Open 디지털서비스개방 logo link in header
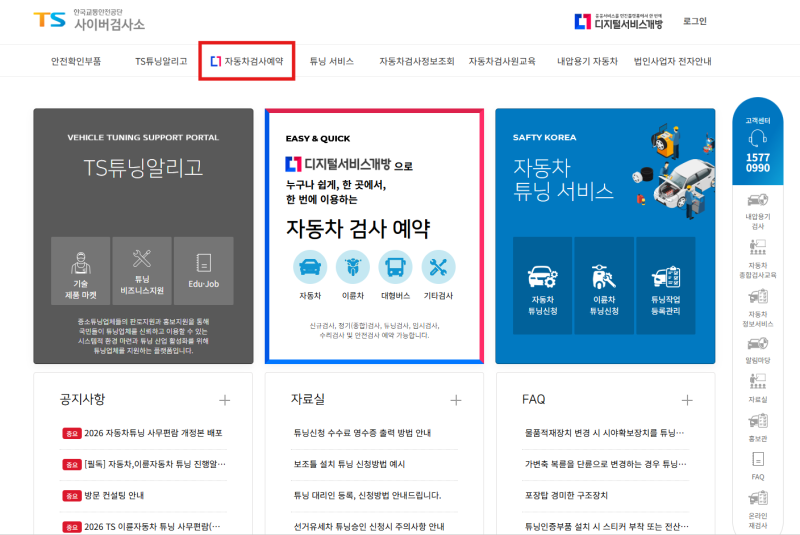 tap(618, 21)
